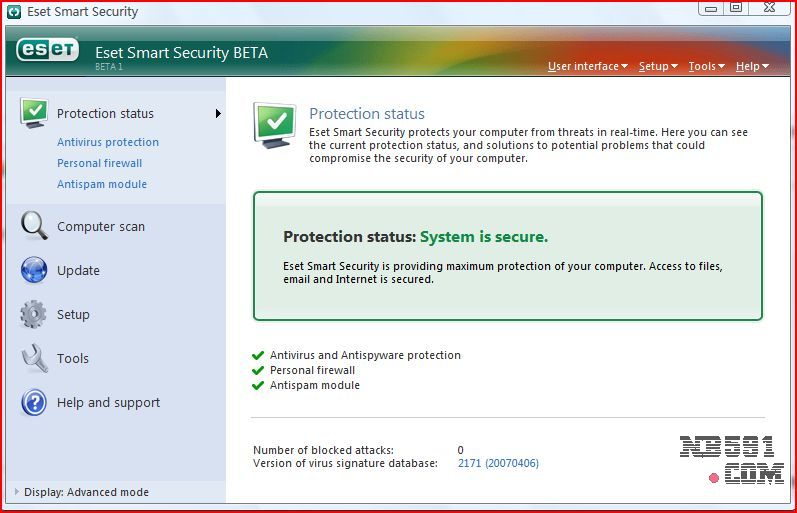Viewport: 797px width, 513px height.
Task: Click the Antivirus and Antispyware green checkmark
Action: 259,355
